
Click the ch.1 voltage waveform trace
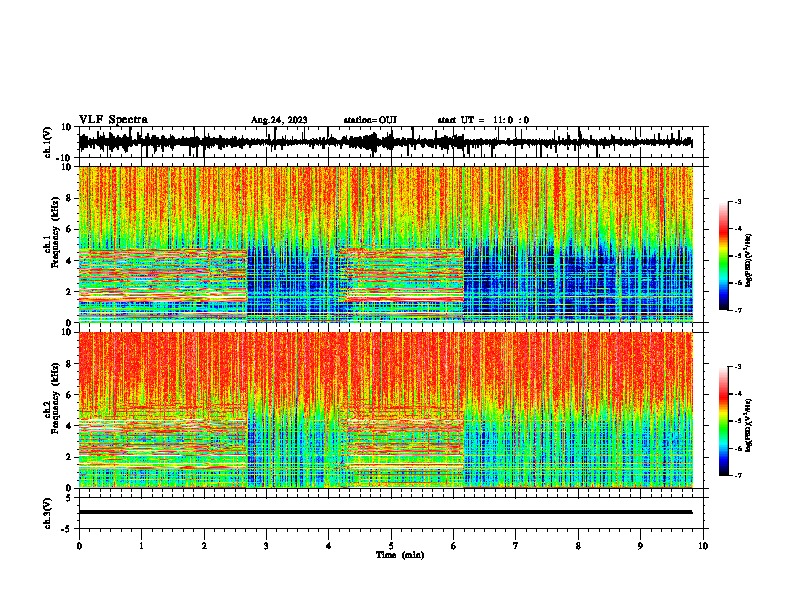(385, 142)
